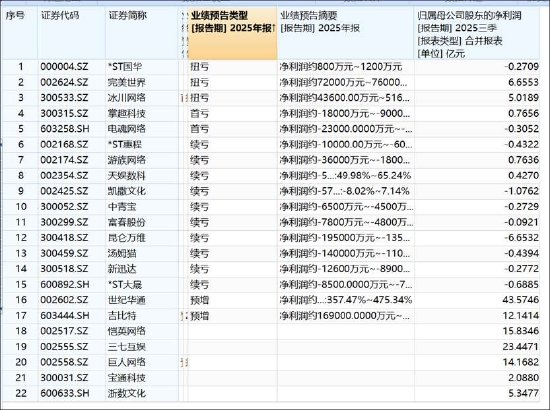
Task: Sort by 业绩预告类型 column header
Action: point(233,34)
